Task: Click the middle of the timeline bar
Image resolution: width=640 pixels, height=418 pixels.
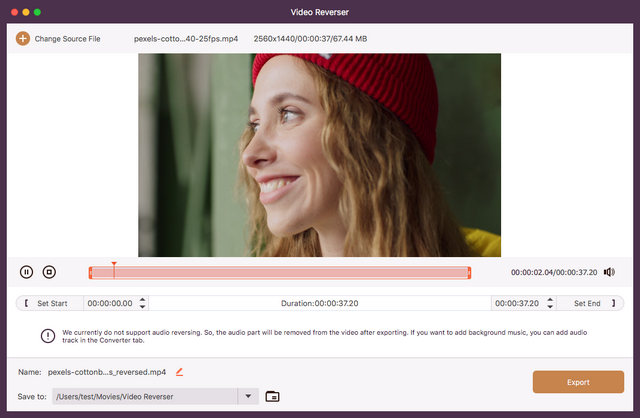Action: point(280,272)
